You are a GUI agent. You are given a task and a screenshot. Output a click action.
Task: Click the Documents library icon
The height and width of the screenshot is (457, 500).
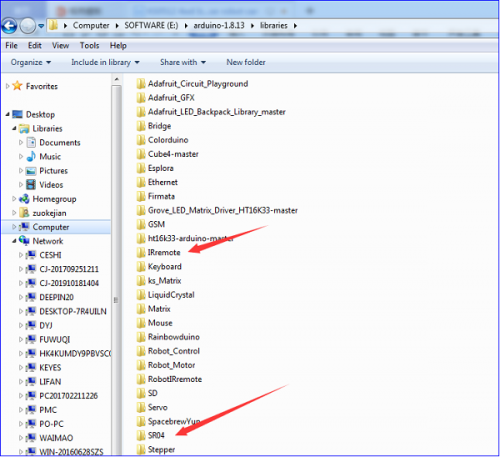(x=31, y=142)
